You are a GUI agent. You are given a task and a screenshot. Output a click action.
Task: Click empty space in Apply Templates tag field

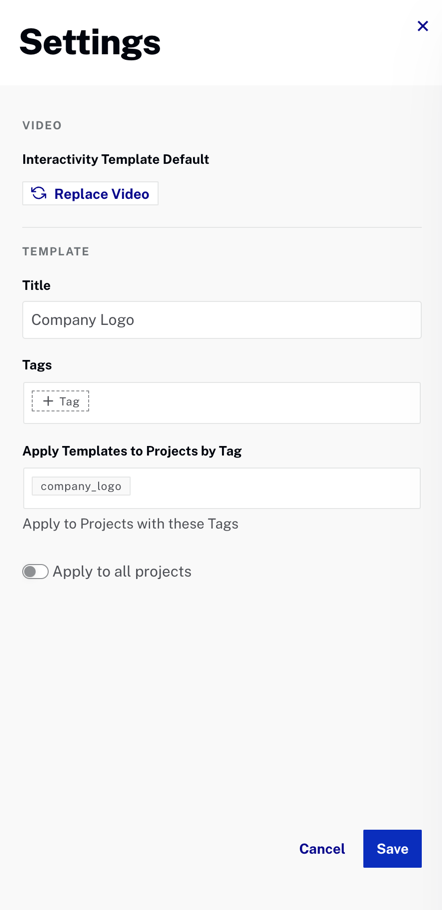(276, 488)
